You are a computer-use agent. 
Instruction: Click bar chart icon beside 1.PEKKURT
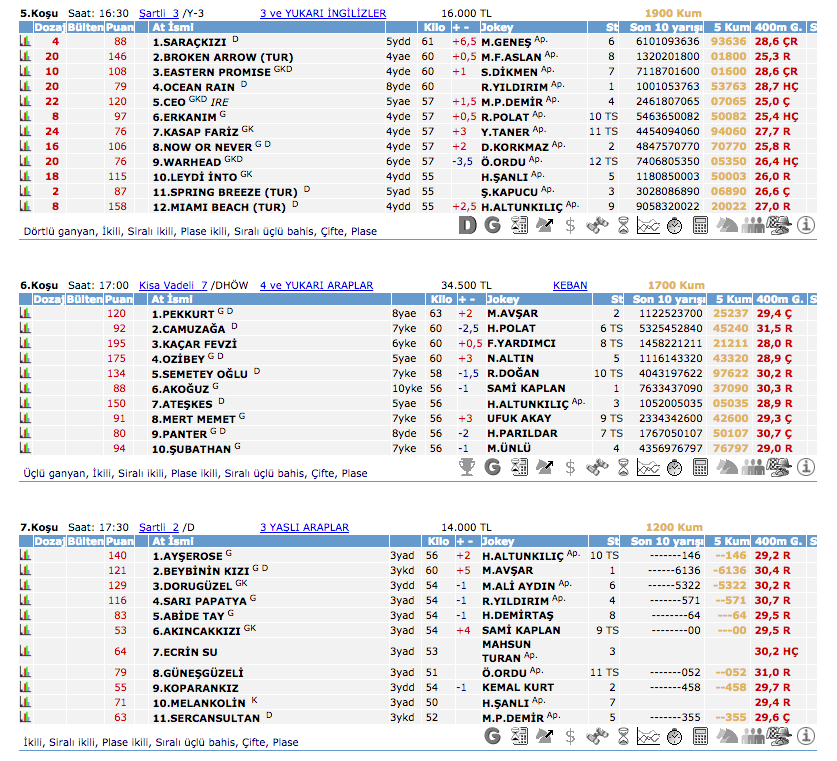pos(25,314)
